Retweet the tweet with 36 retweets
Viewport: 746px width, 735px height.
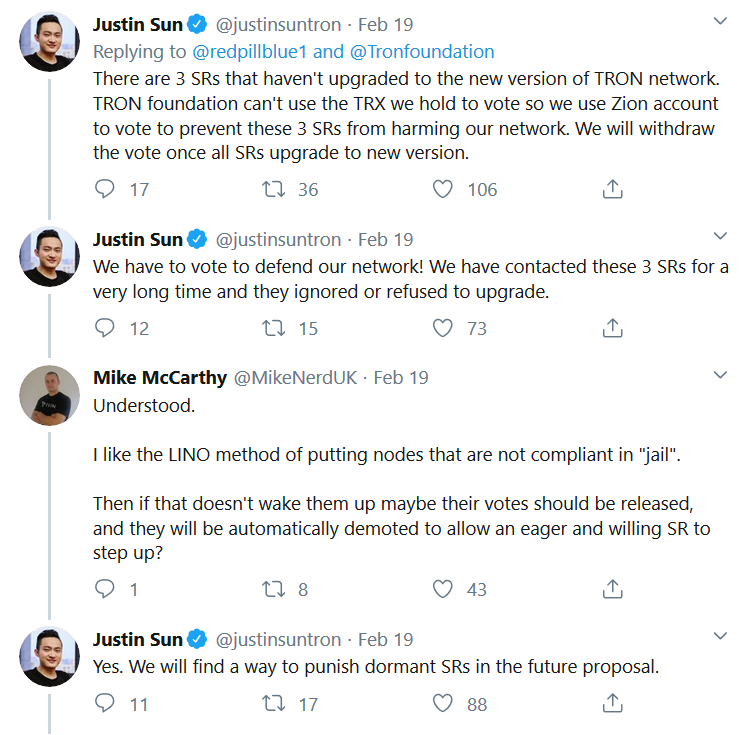274,189
